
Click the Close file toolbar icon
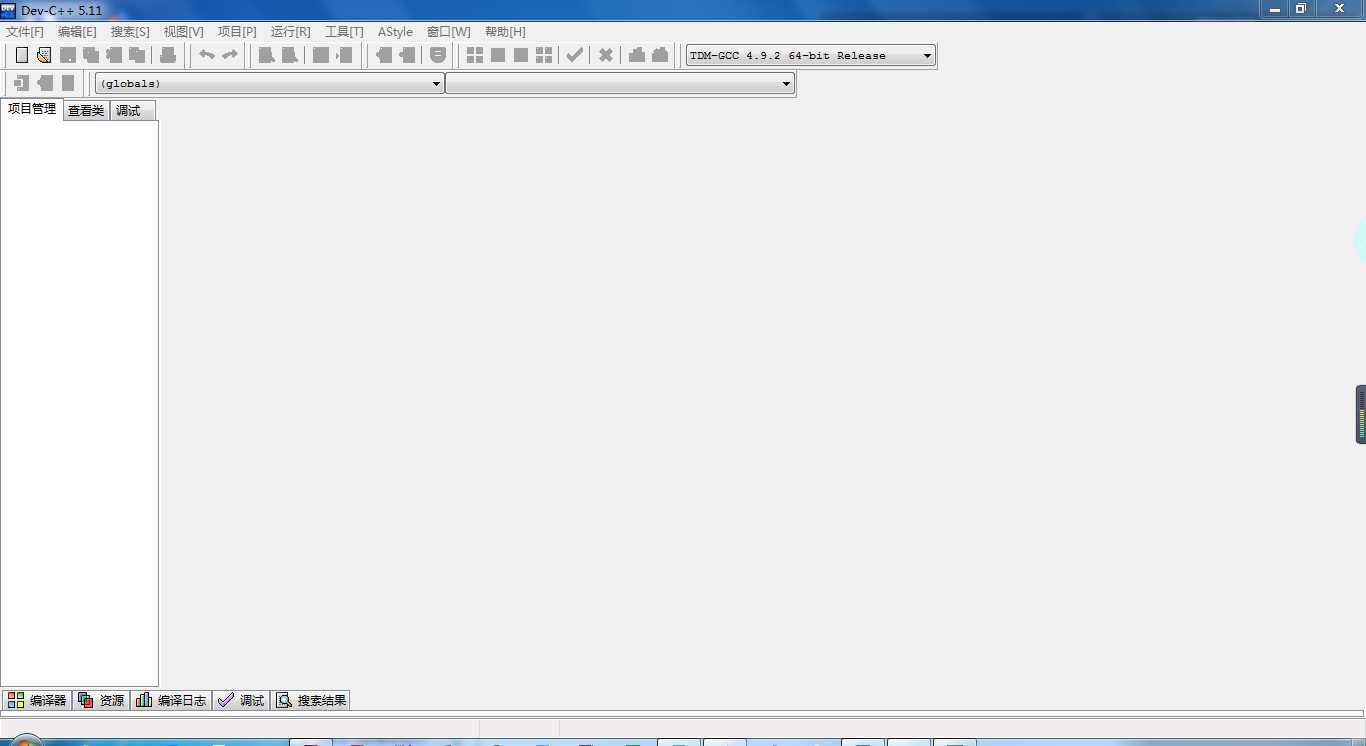click(114, 55)
